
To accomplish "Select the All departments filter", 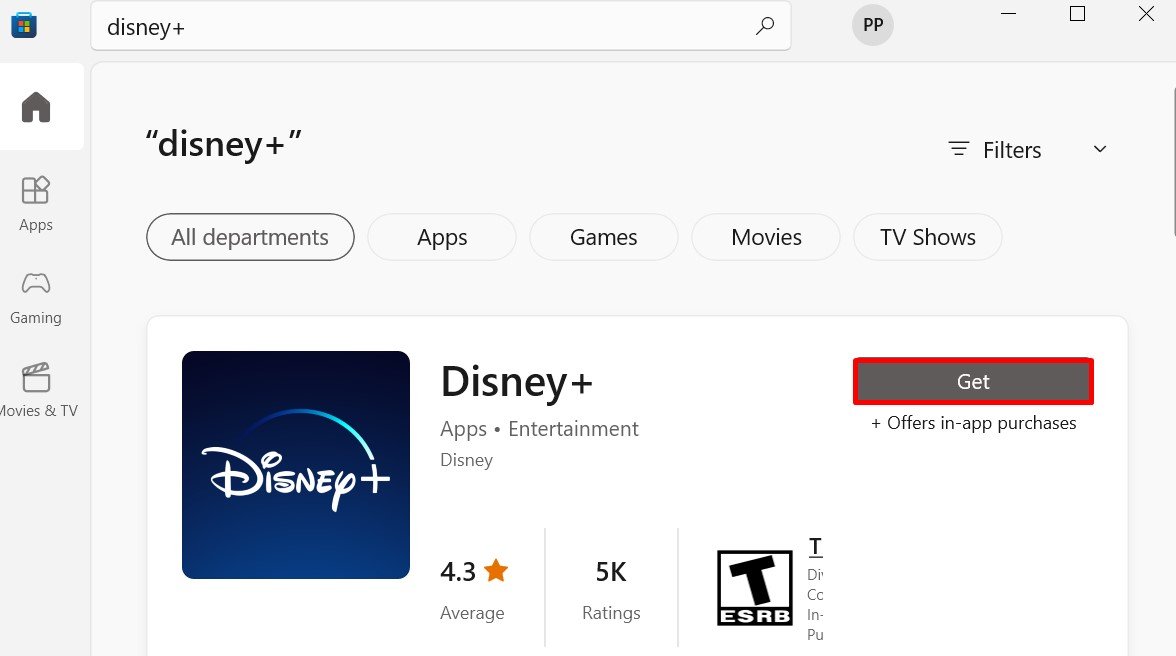I will click(x=250, y=237).
